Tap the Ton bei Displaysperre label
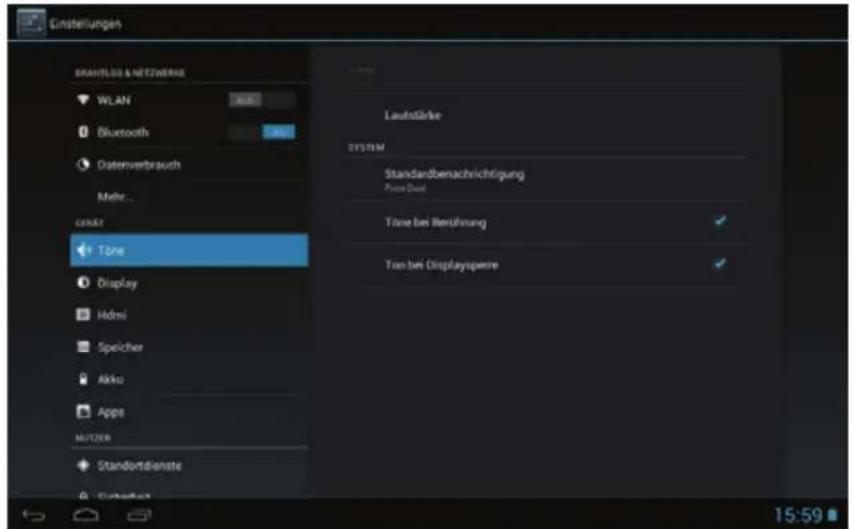 [x=441, y=265]
